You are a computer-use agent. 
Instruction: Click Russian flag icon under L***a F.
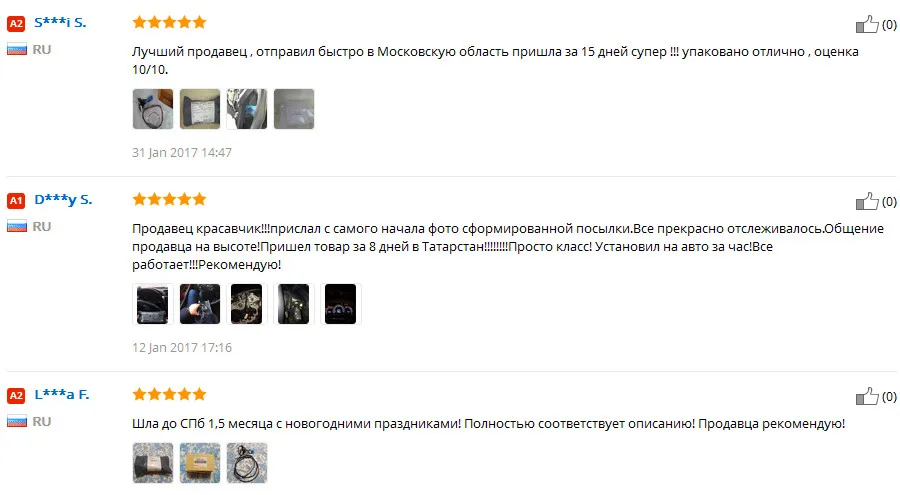[x=17, y=421]
